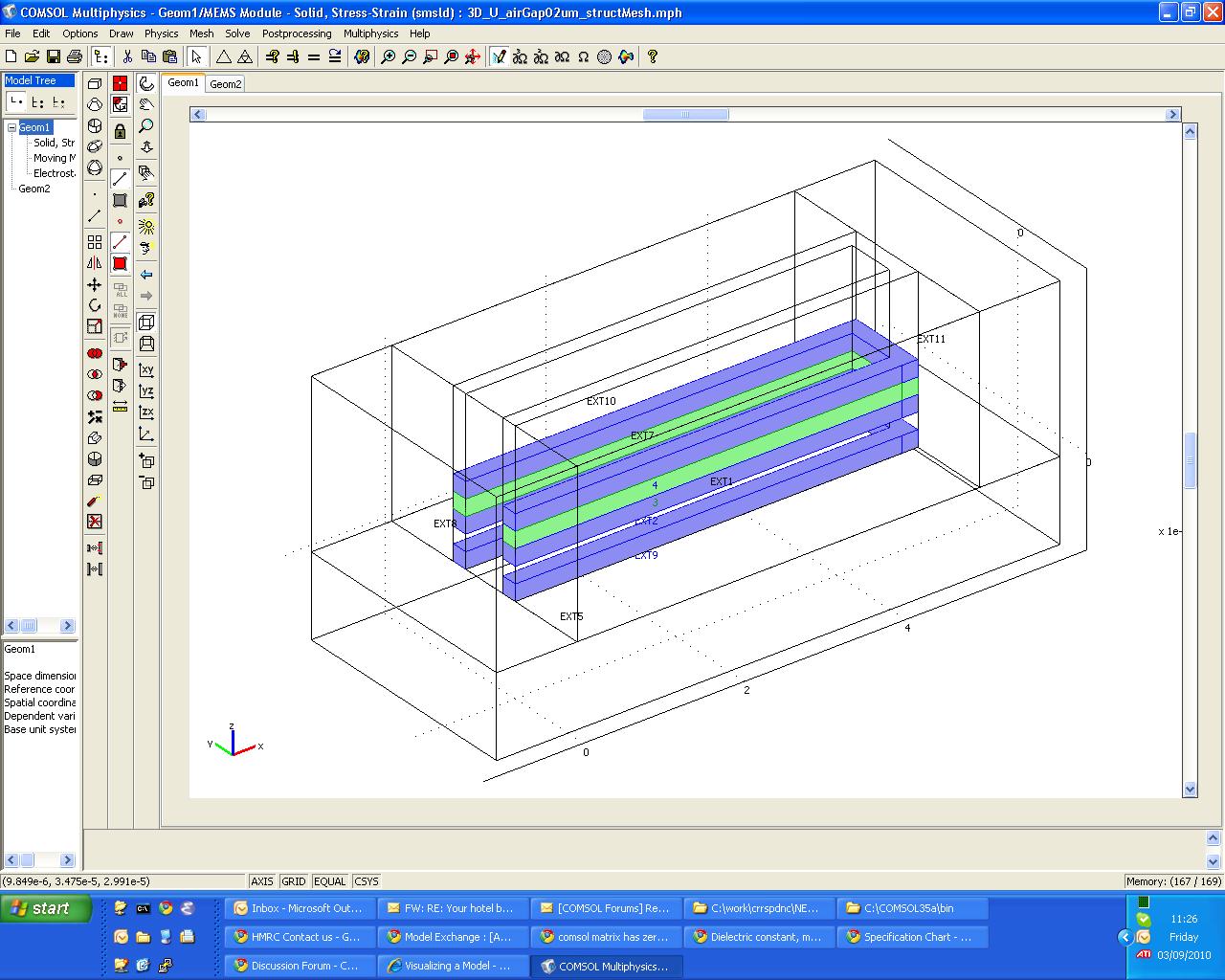Click the Zoom Extents toolbar icon

tap(472, 57)
